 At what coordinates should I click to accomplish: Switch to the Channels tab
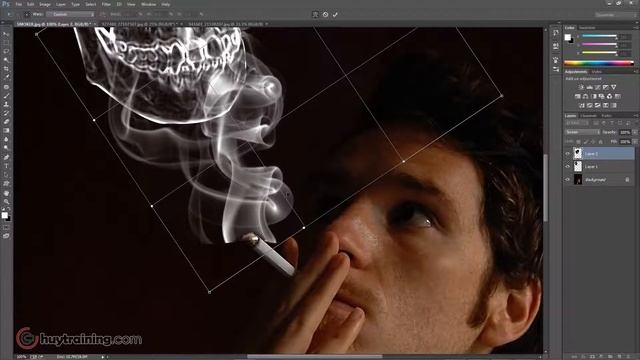tap(589, 116)
